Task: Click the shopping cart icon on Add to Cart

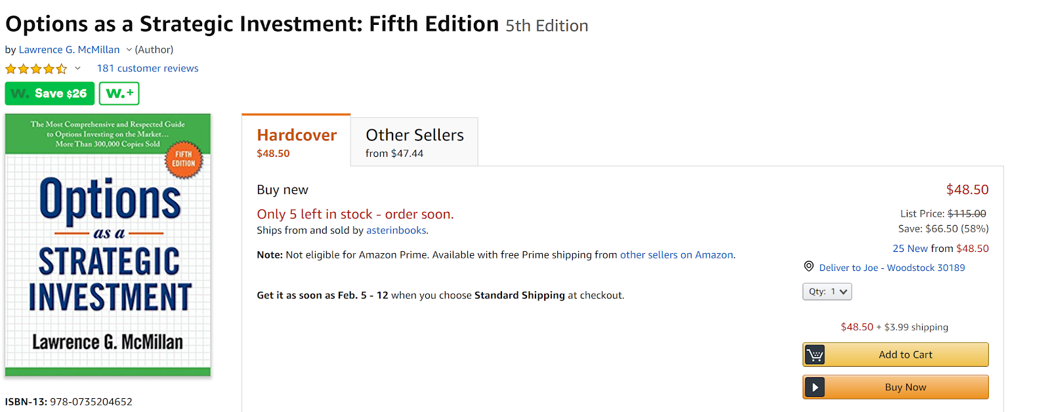Action: (815, 355)
